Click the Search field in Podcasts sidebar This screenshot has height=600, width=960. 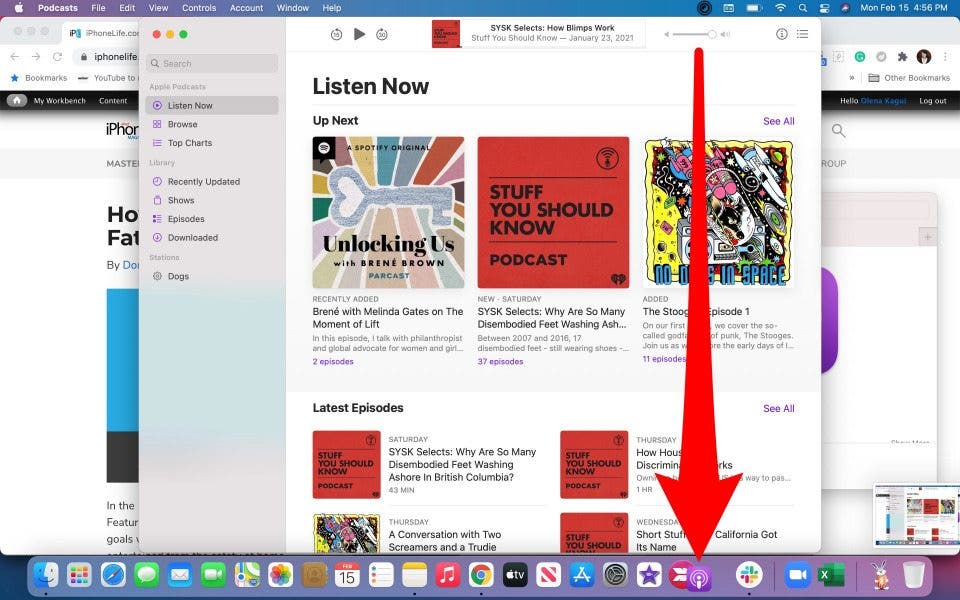click(x=212, y=63)
